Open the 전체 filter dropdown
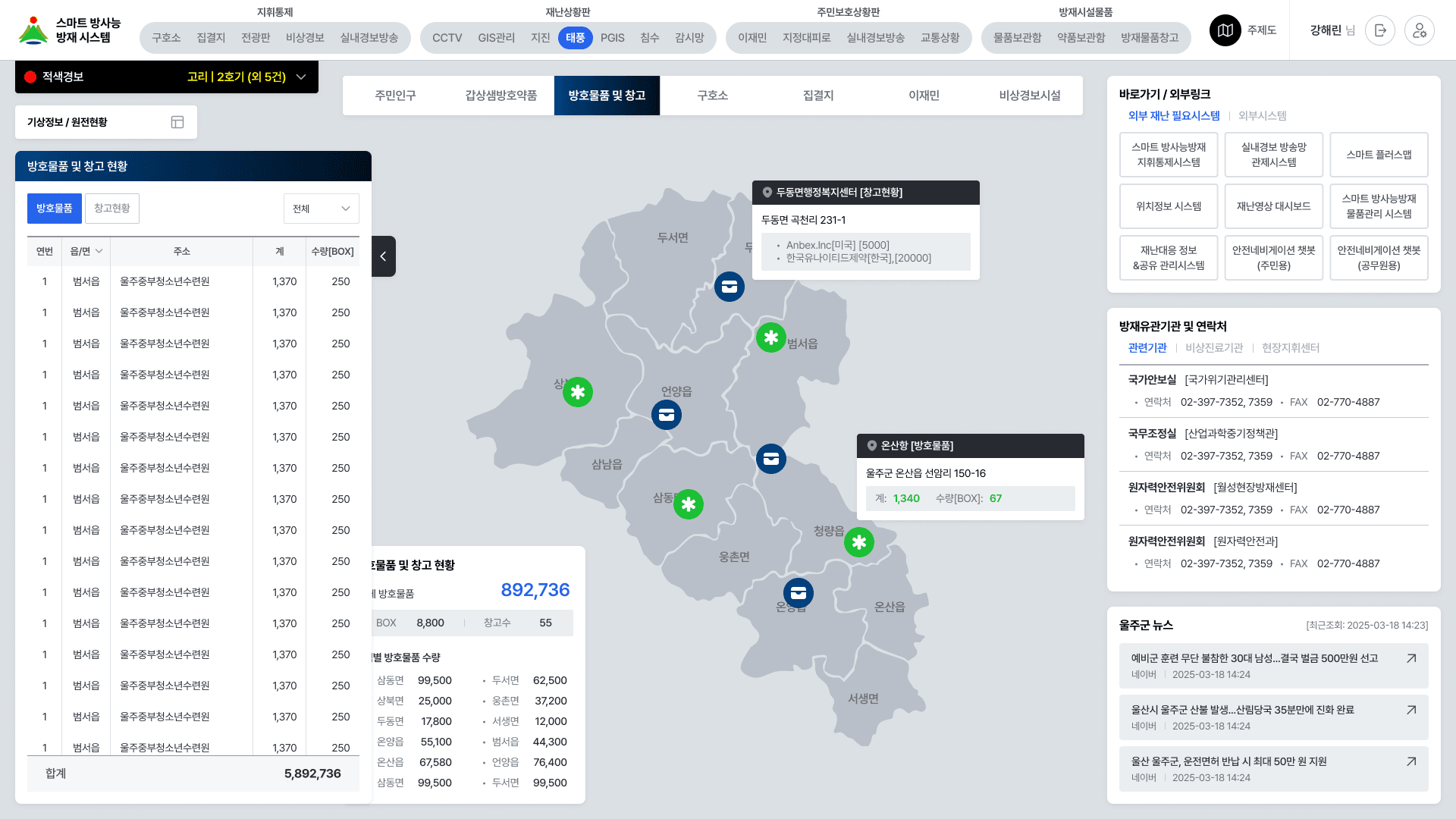 [x=322, y=209]
